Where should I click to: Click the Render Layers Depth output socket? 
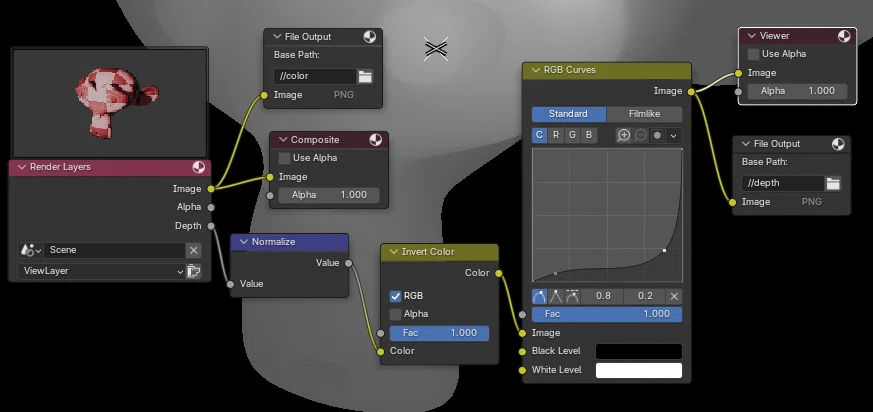click(211, 226)
